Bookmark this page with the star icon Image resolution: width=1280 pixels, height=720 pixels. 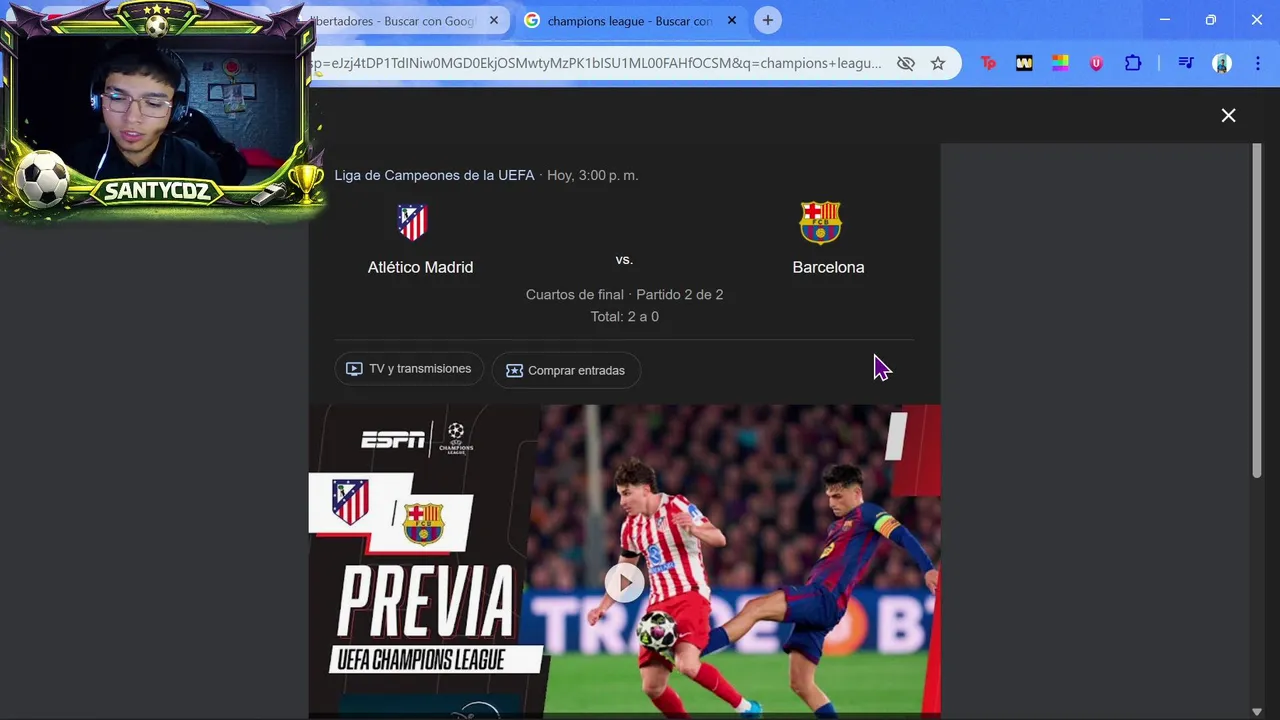click(x=938, y=63)
